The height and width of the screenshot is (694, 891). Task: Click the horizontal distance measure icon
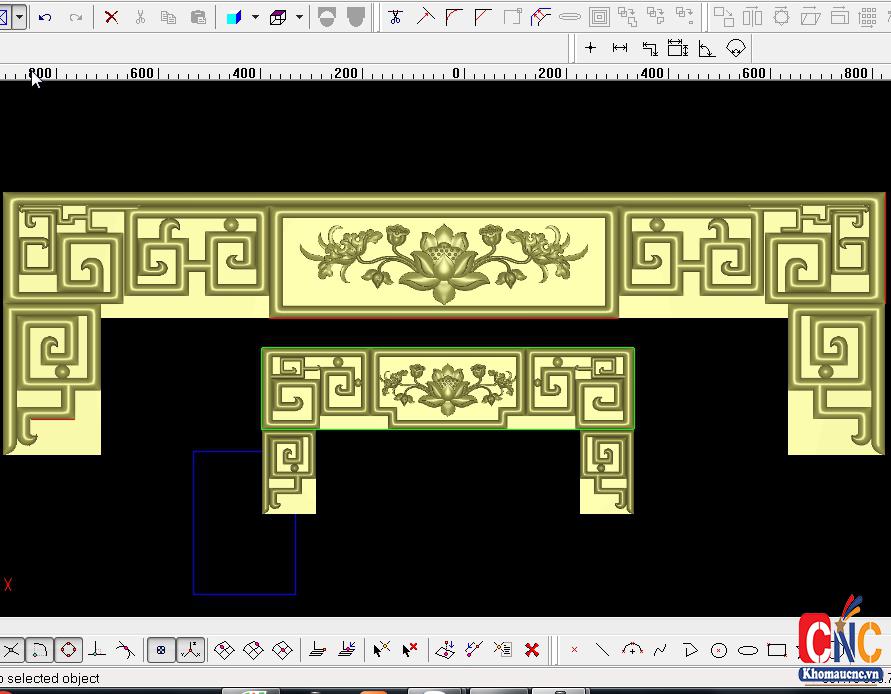[620, 48]
